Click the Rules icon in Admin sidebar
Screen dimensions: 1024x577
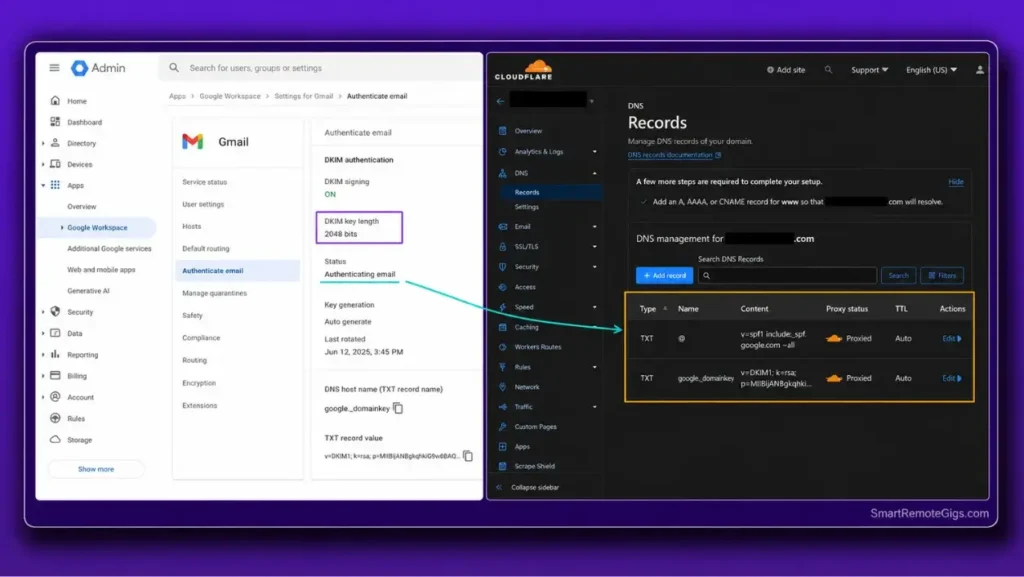coord(55,418)
